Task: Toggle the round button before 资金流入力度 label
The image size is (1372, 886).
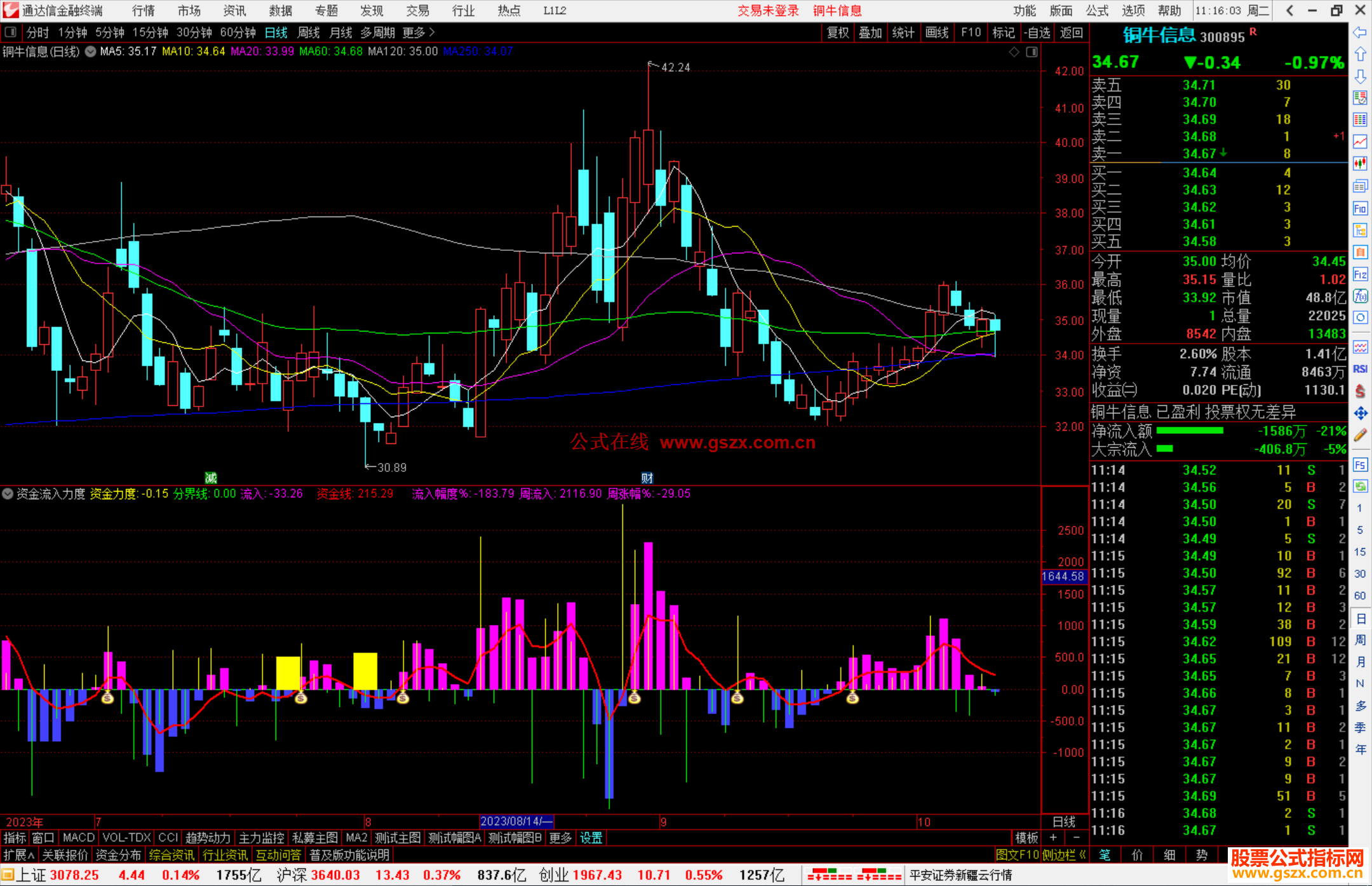Action: coord(8,493)
